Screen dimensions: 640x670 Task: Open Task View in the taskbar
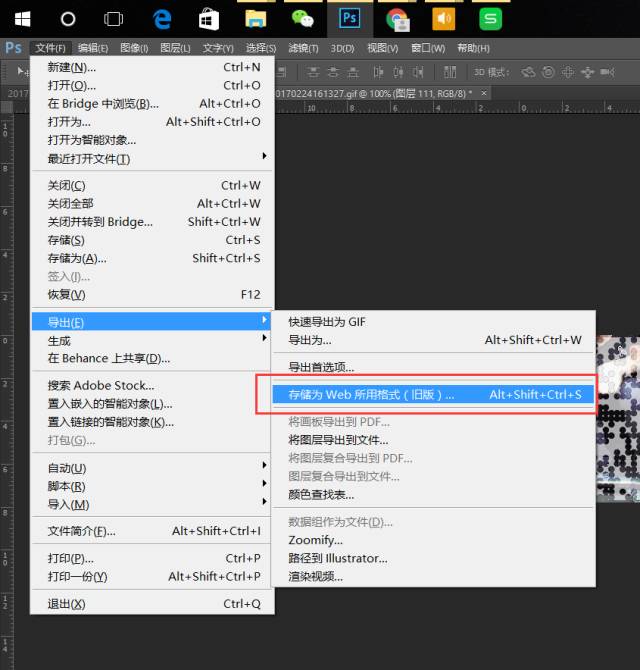[x=114, y=18]
